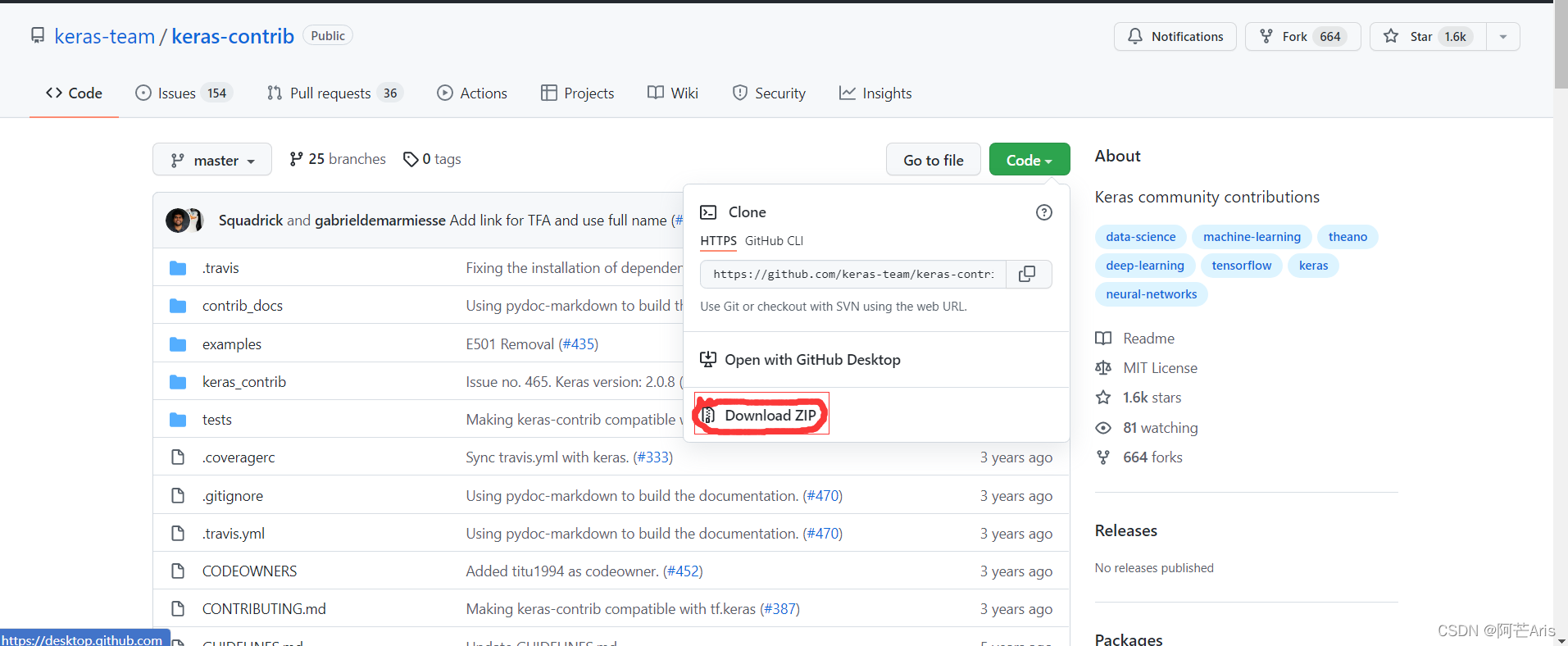Screen dimensions: 1568x646
Task: Open the Releases heading link
Action: click(x=1126, y=531)
